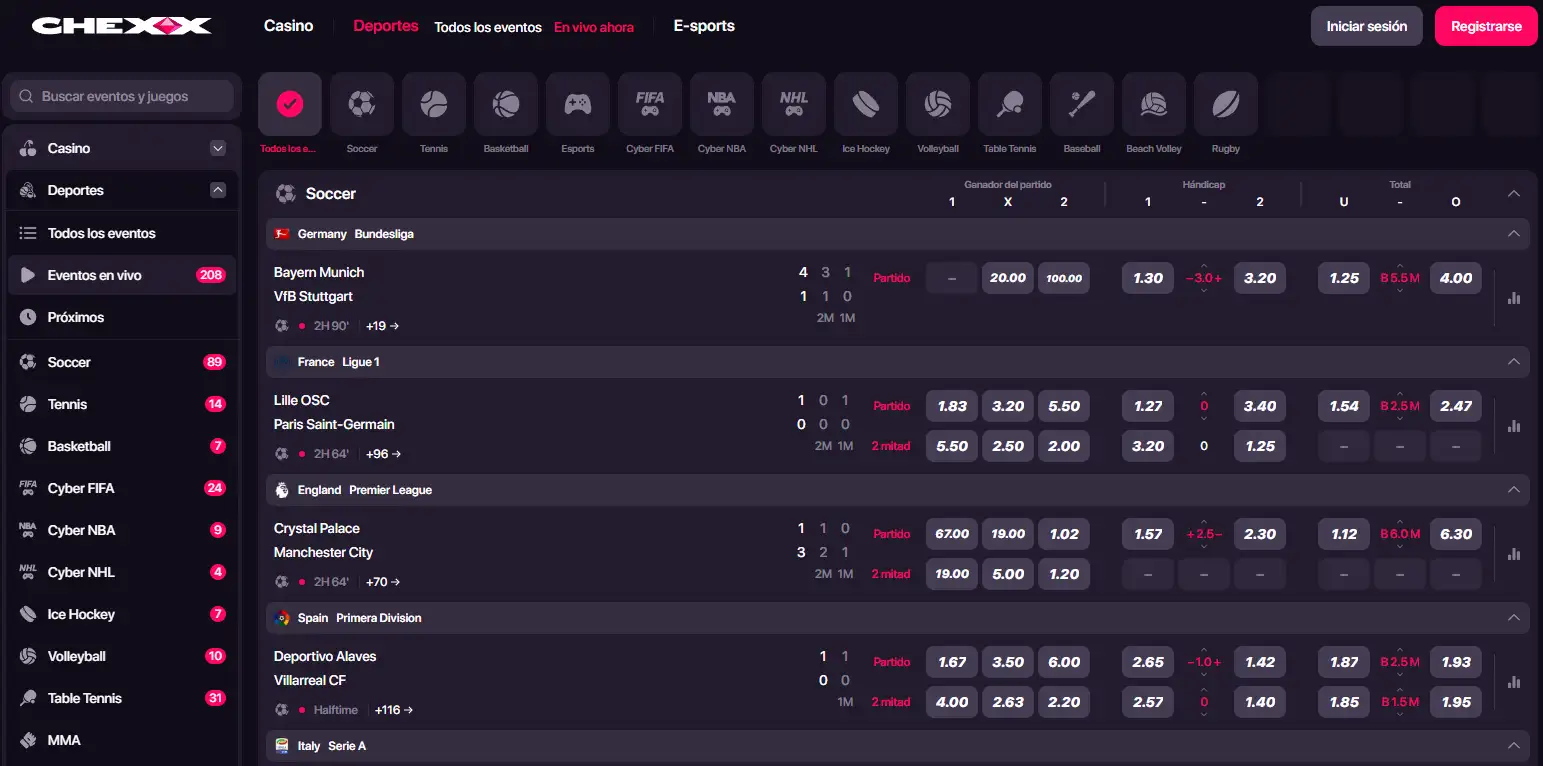This screenshot has height=766, width=1543.
Task: Open Tennis in the left sidebar
Action: tap(122, 404)
